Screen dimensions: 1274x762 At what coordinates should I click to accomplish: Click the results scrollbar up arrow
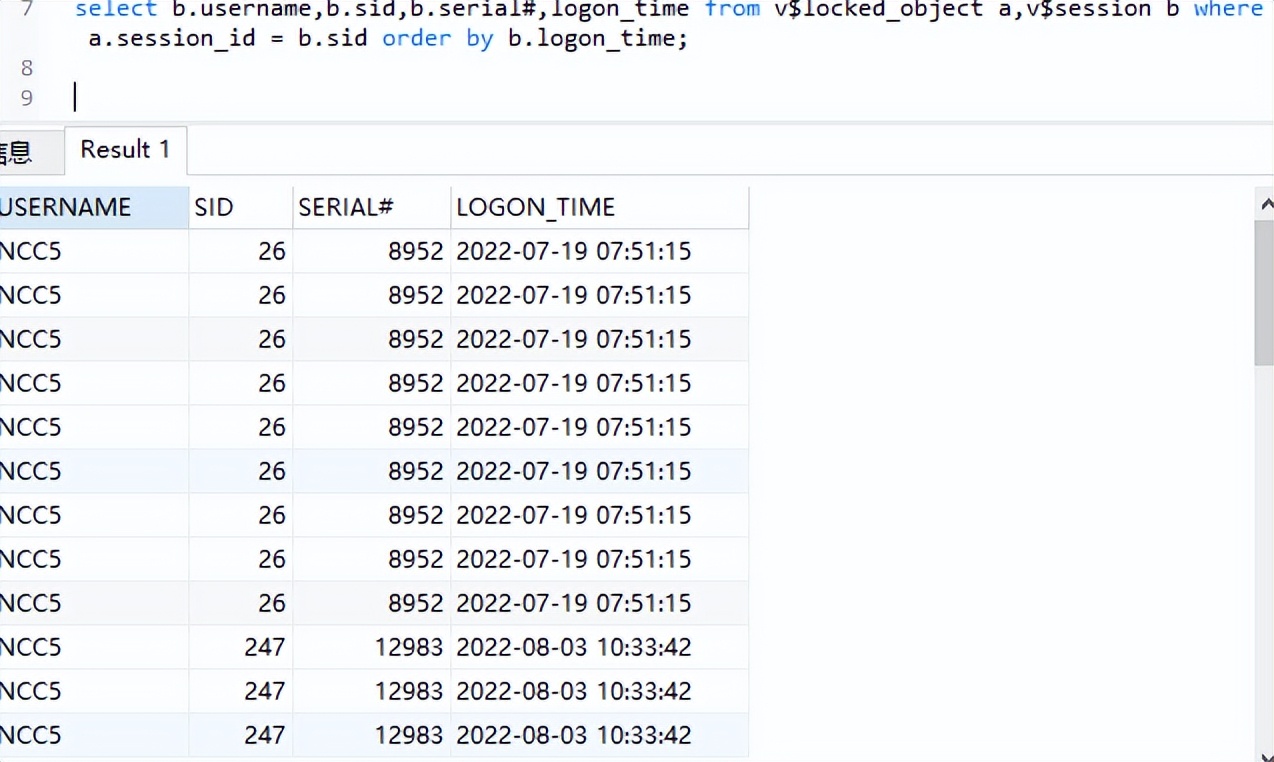click(x=1264, y=204)
